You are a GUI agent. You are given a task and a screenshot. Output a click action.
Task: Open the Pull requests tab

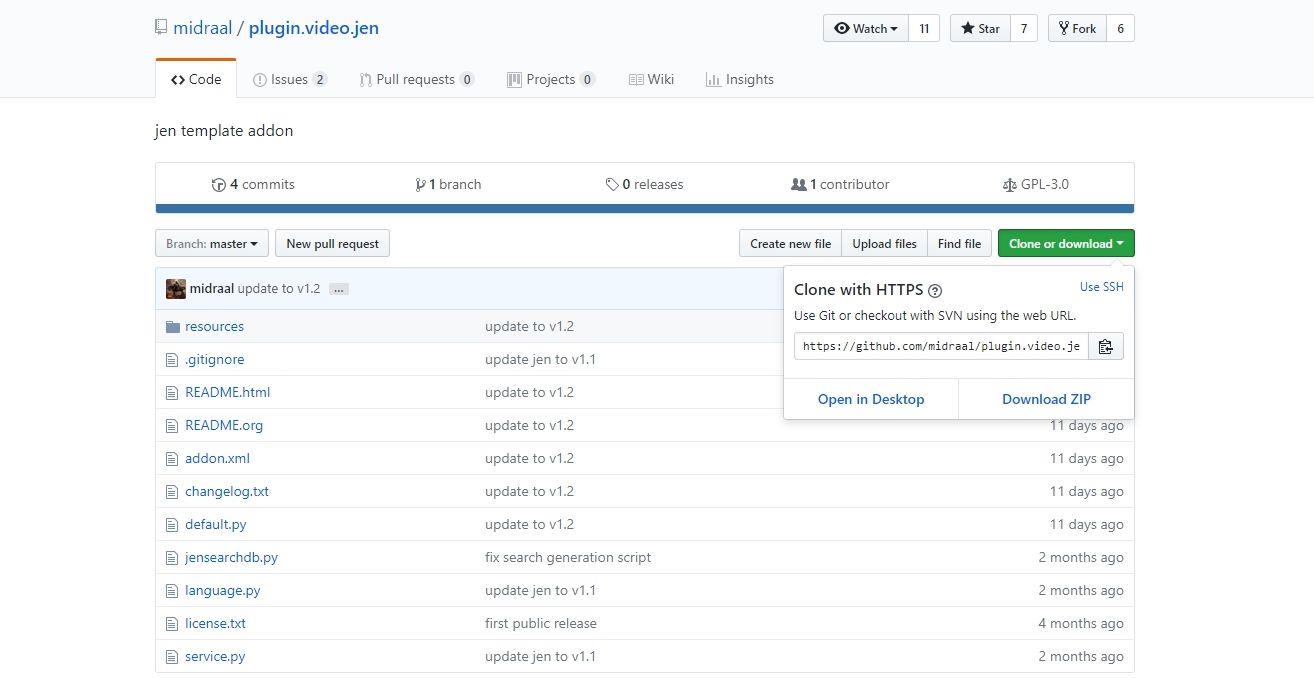coord(415,79)
